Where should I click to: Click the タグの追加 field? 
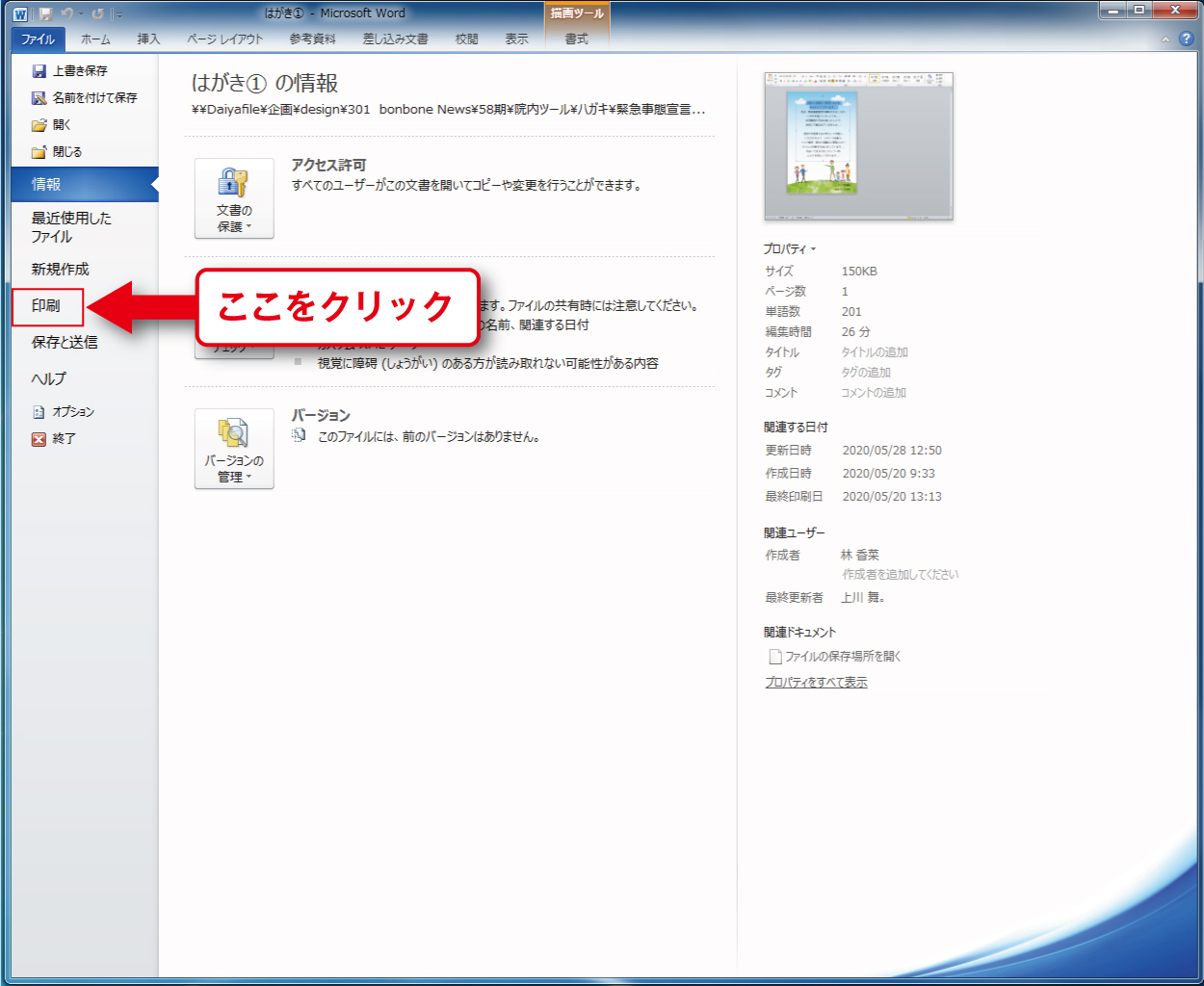[x=866, y=373]
